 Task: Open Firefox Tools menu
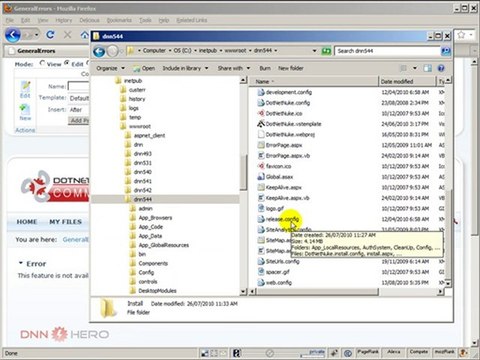pos(145,20)
